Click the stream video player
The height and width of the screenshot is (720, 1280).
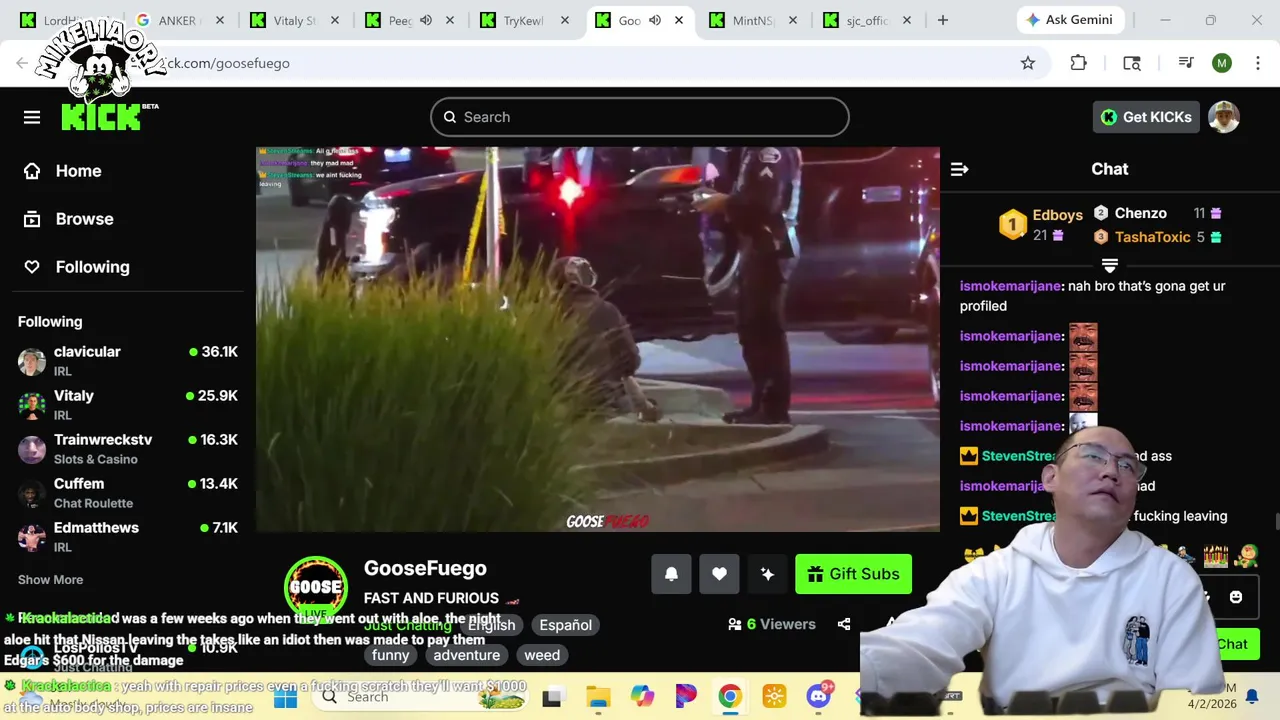pyautogui.click(x=598, y=340)
